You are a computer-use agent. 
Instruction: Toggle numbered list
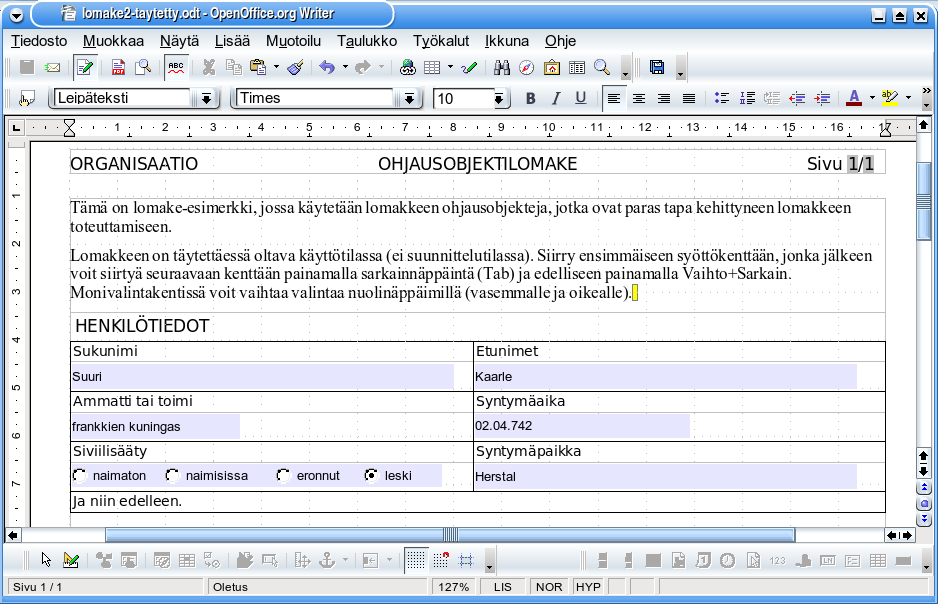pyautogui.click(x=747, y=99)
